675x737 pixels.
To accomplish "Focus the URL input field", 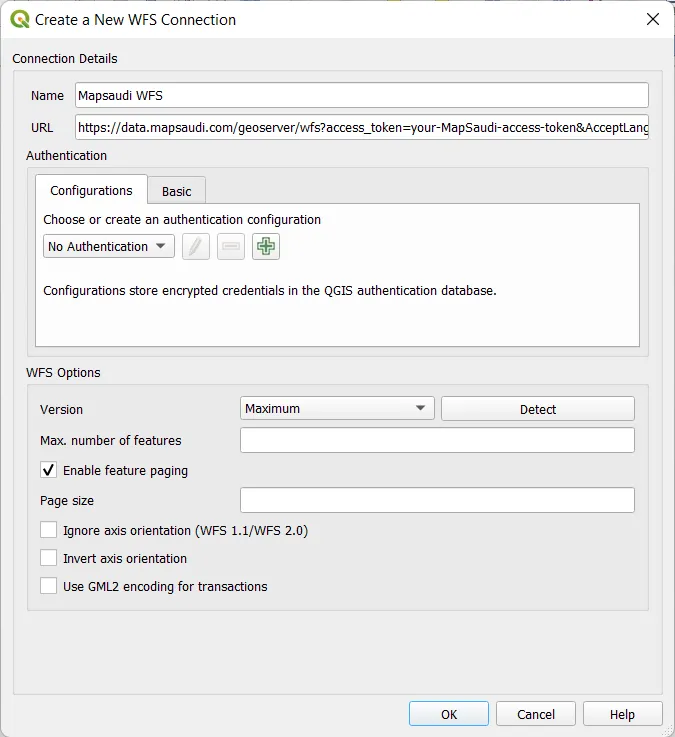I will 361,127.
